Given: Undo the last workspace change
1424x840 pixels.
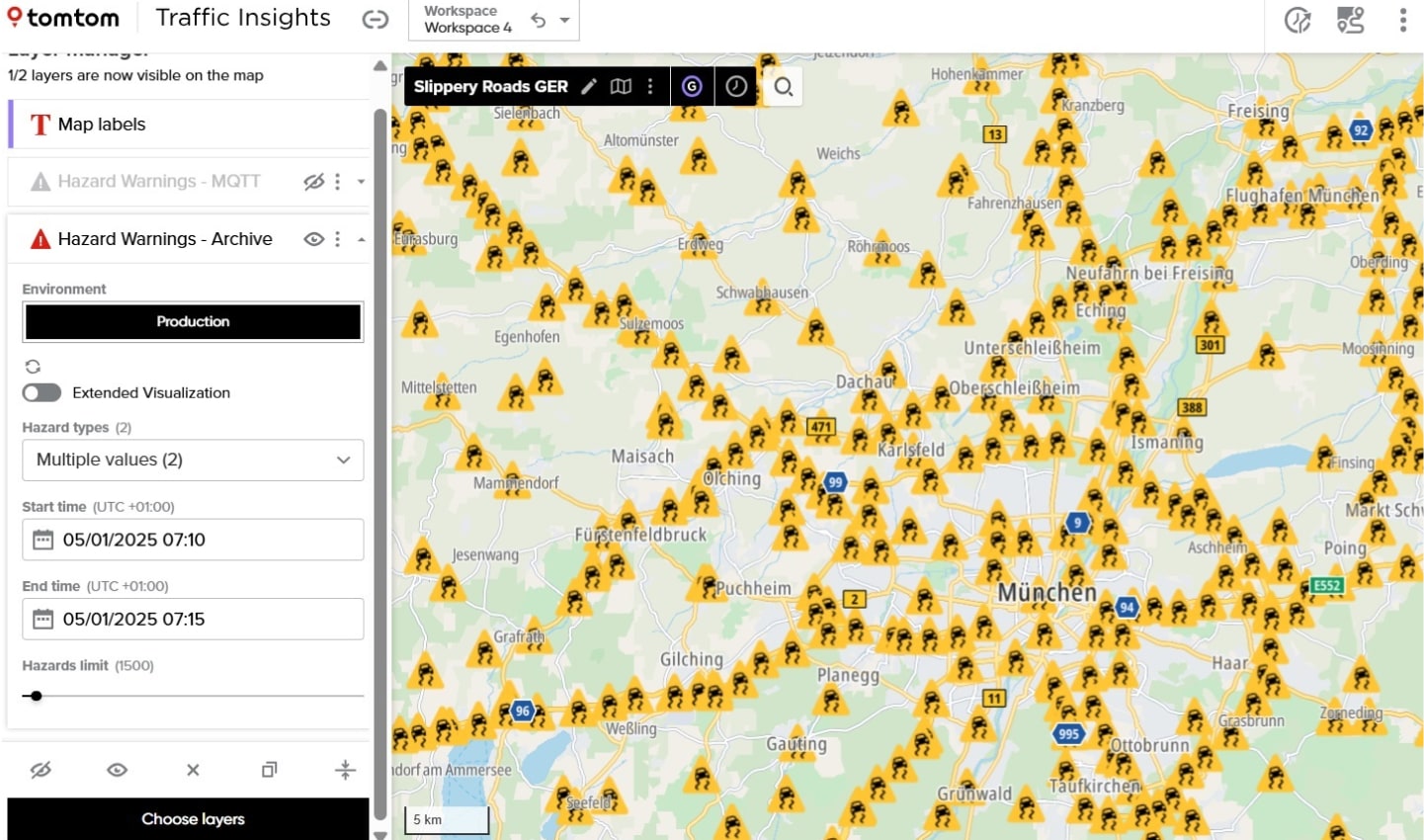Looking at the screenshot, I should click(x=539, y=20).
